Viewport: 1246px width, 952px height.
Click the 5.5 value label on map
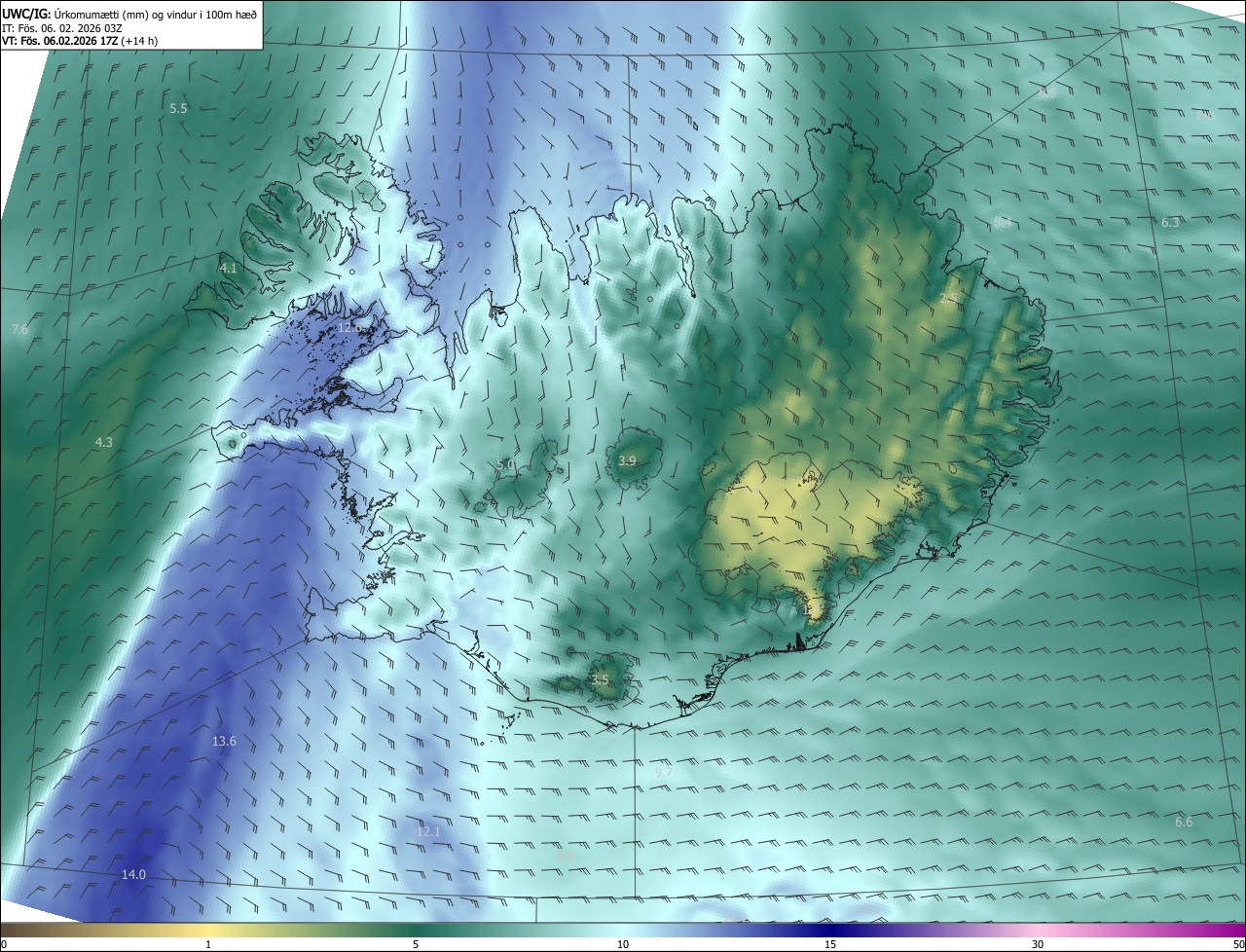coord(178,109)
